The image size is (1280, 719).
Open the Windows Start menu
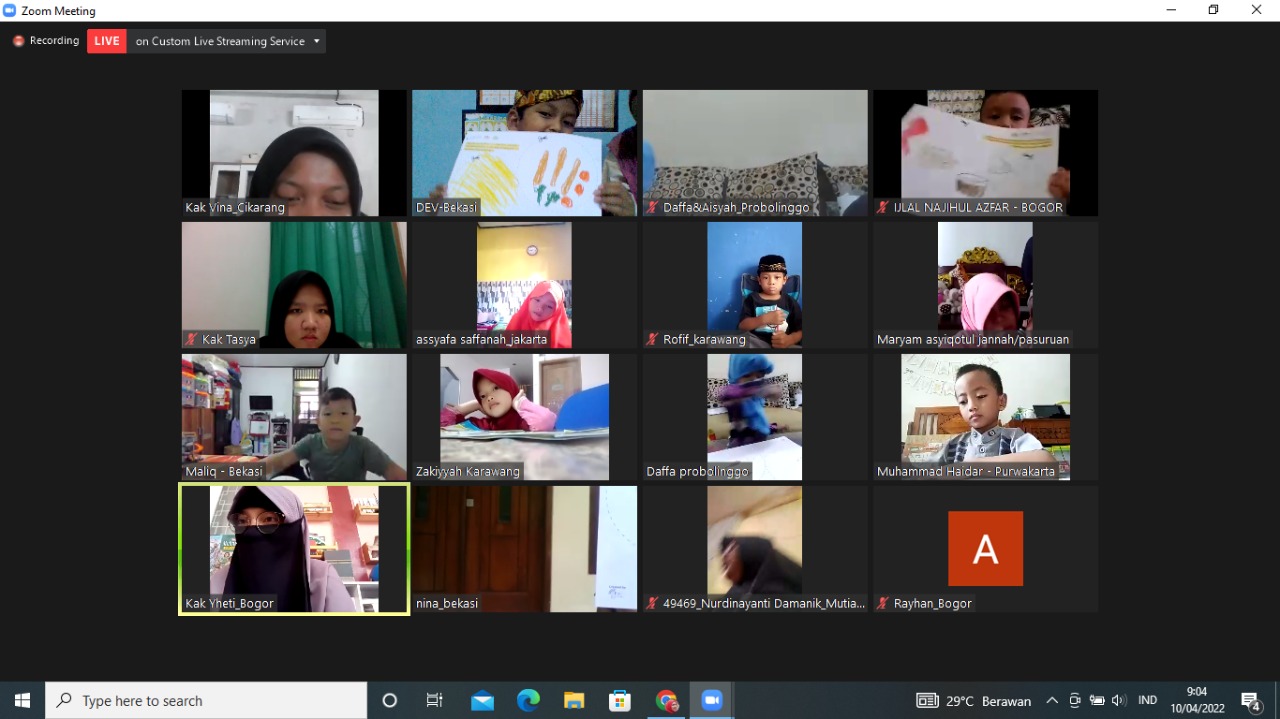coord(22,700)
